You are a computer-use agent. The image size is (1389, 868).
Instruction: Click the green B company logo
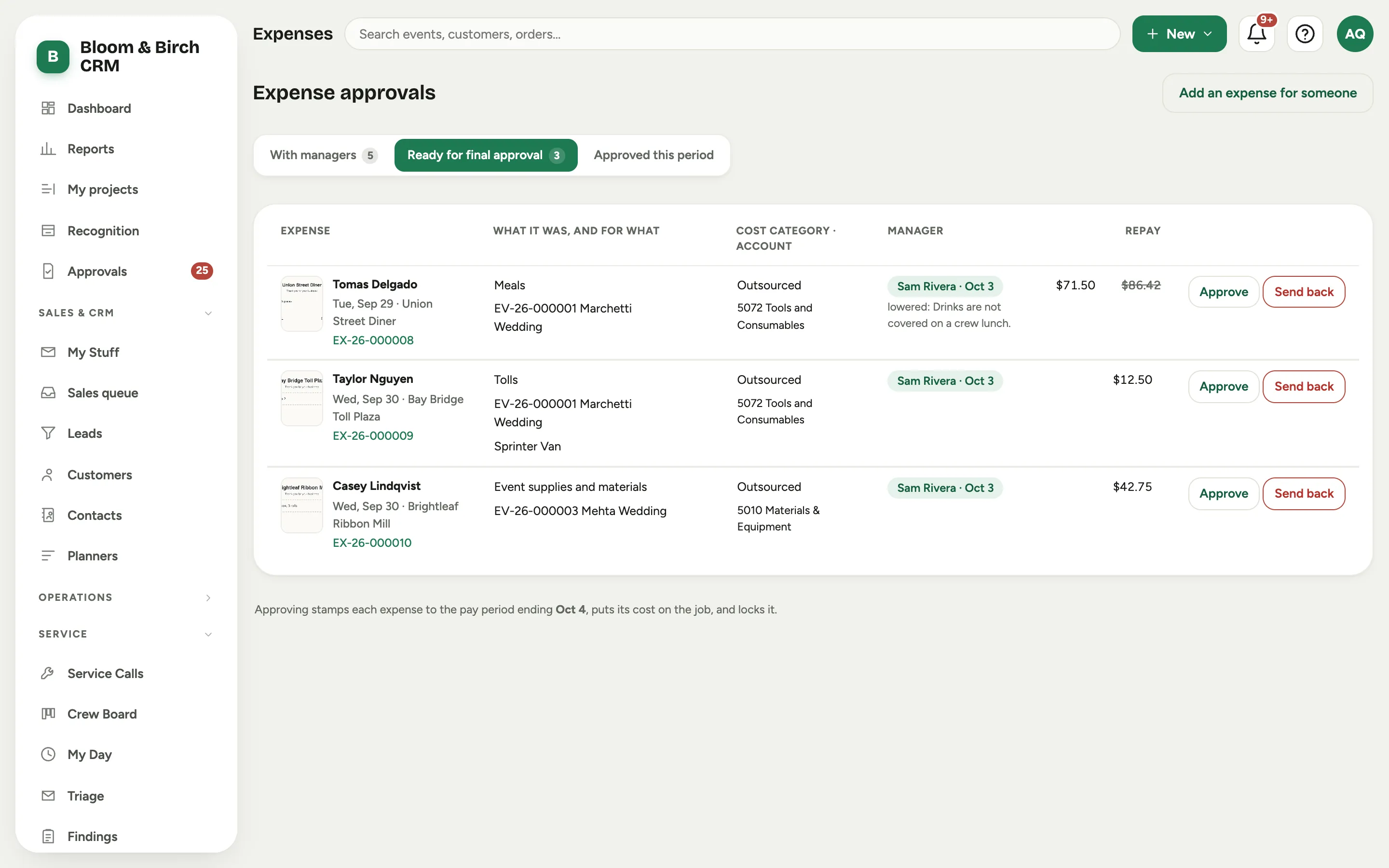53,56
